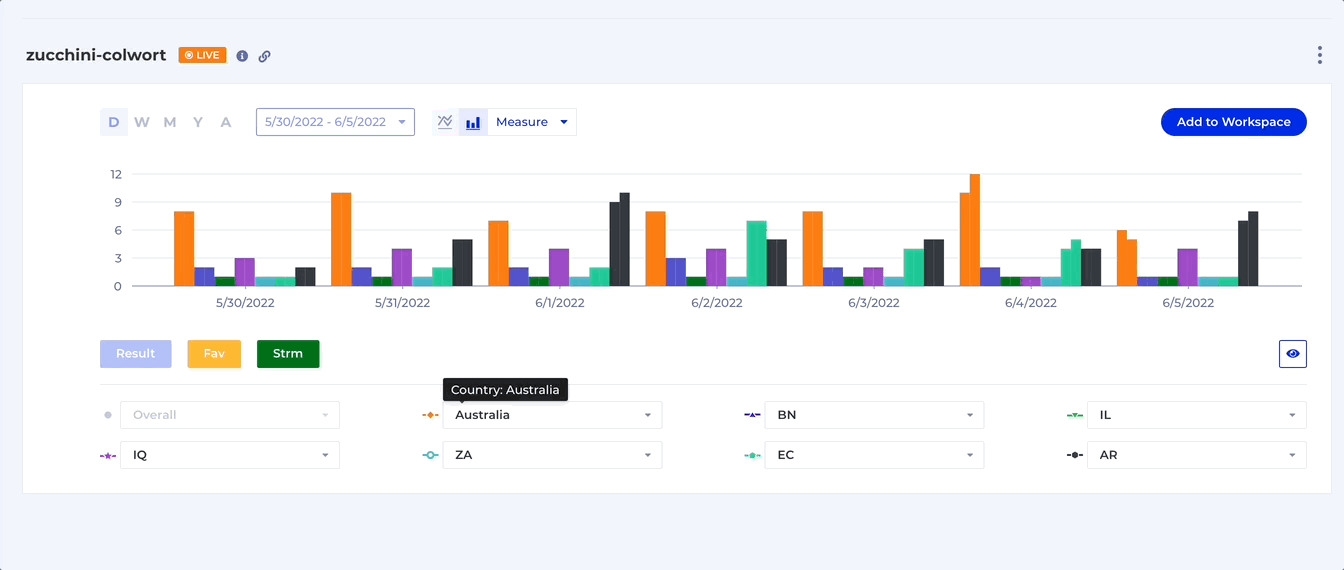Switch to bar chart view

coord(473,122)
